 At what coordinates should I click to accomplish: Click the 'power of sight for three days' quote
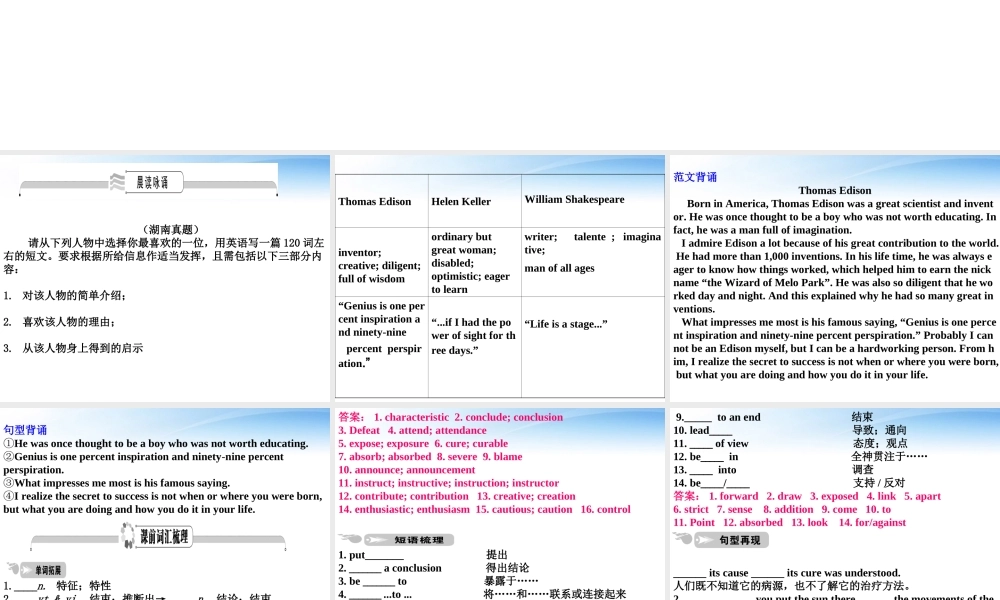click(474, 336)
